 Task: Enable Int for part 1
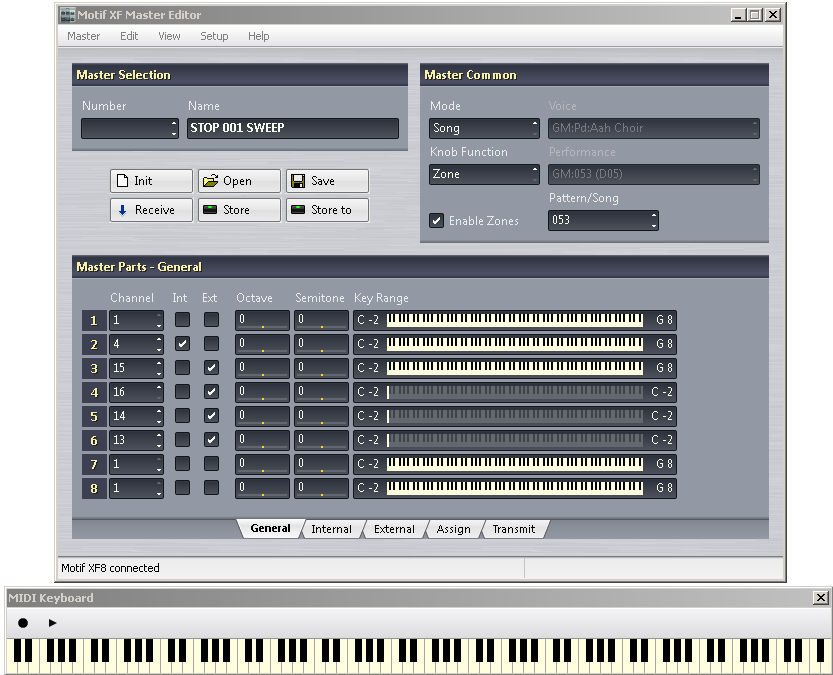[182, 320]
